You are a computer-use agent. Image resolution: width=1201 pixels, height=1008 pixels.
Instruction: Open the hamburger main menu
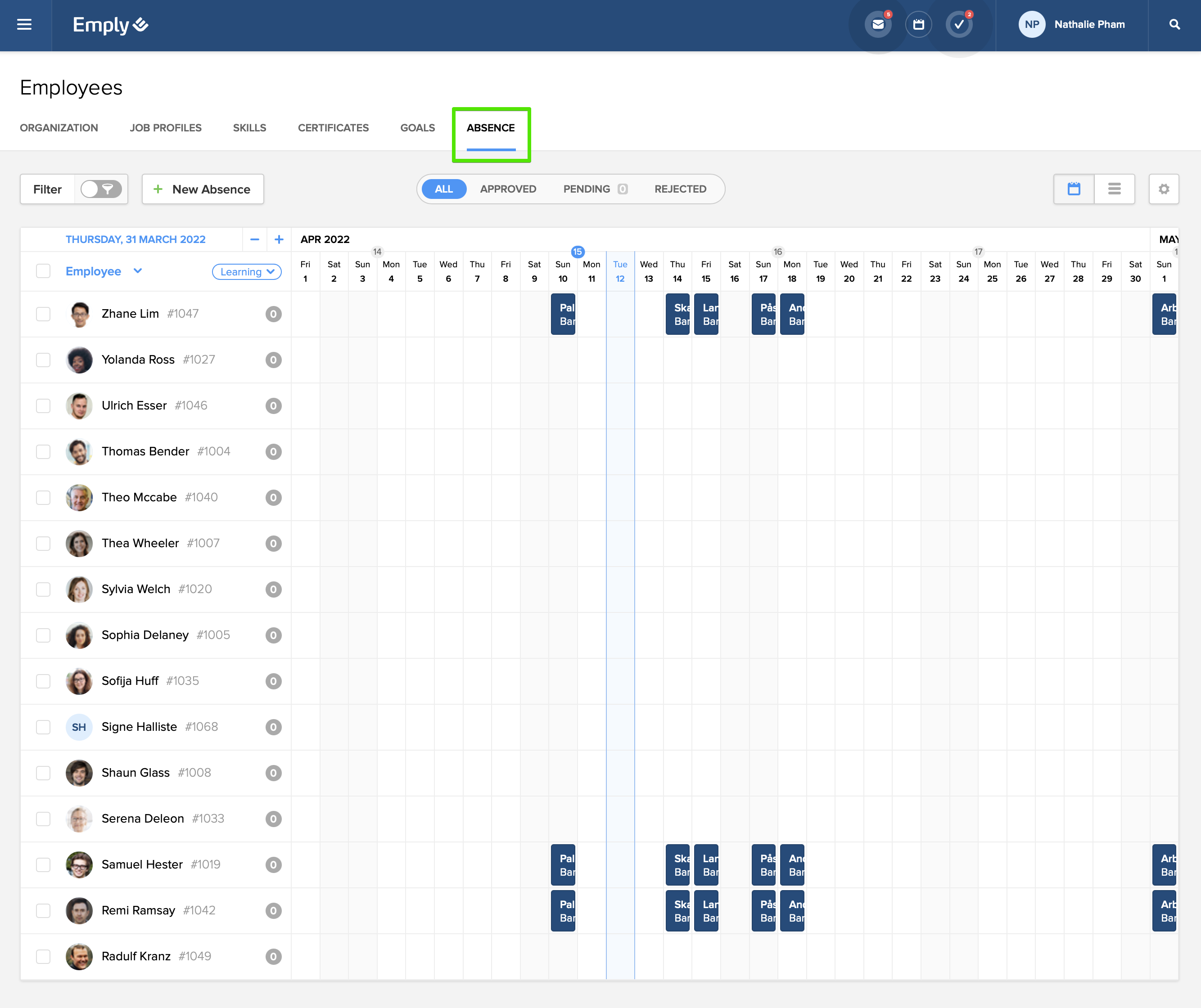[24, 25]
